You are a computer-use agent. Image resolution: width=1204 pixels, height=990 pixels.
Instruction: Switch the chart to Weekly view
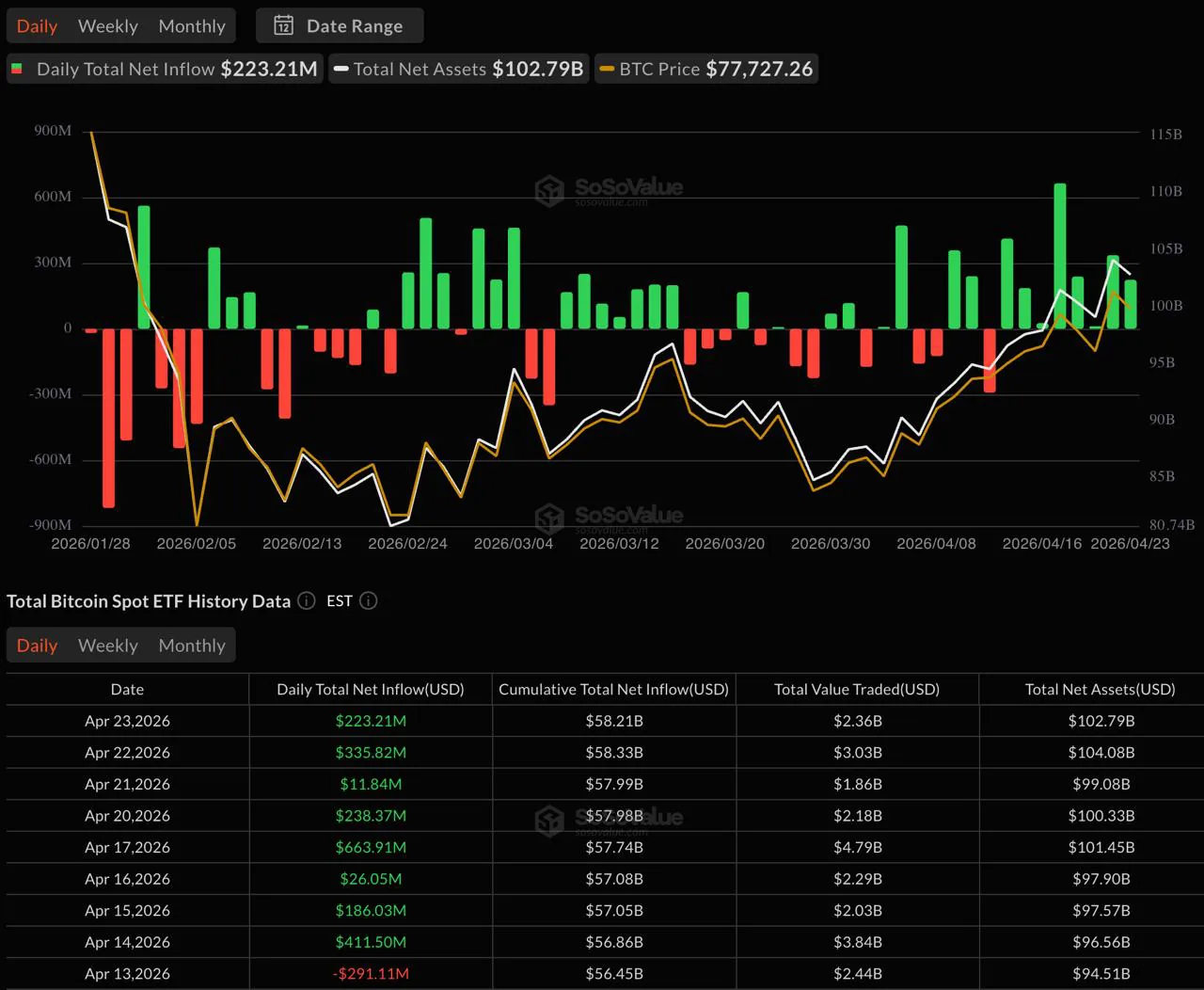107,25
